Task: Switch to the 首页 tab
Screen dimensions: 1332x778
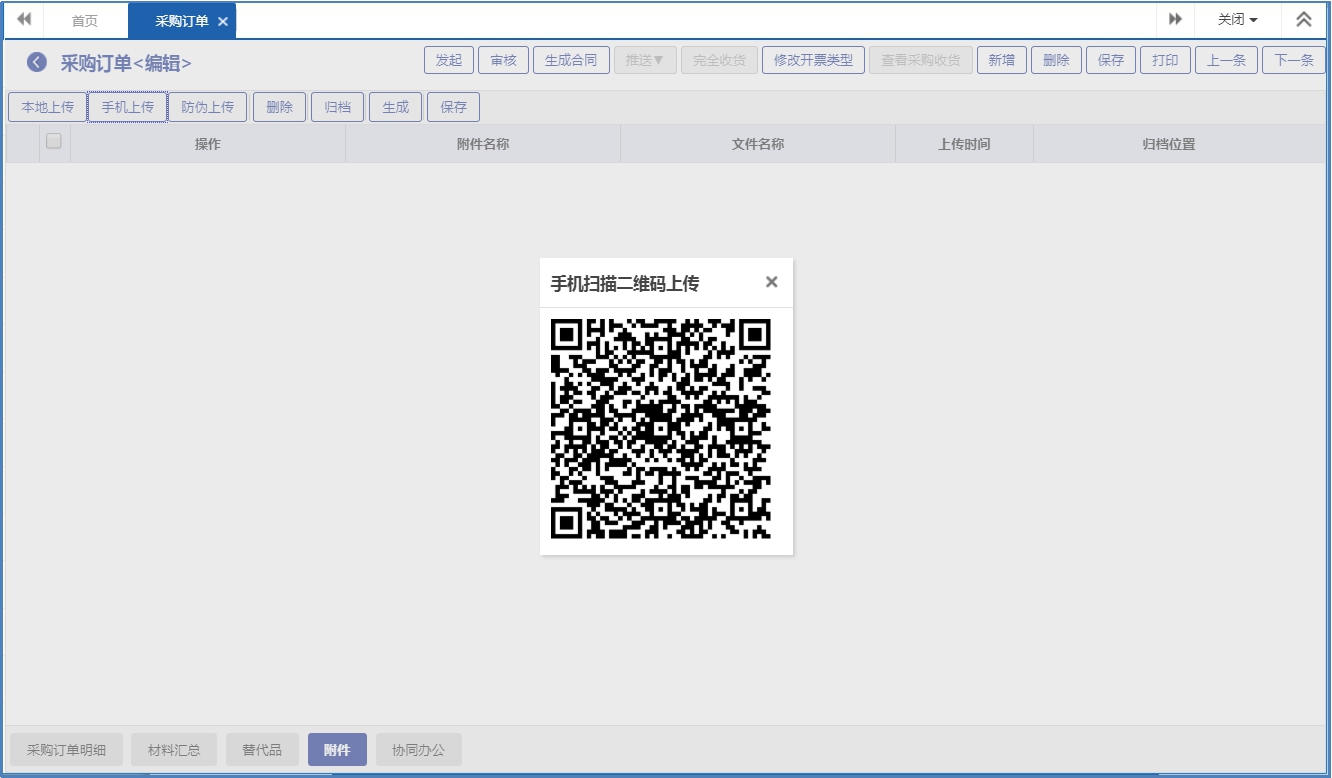Action: click(85, 21)
